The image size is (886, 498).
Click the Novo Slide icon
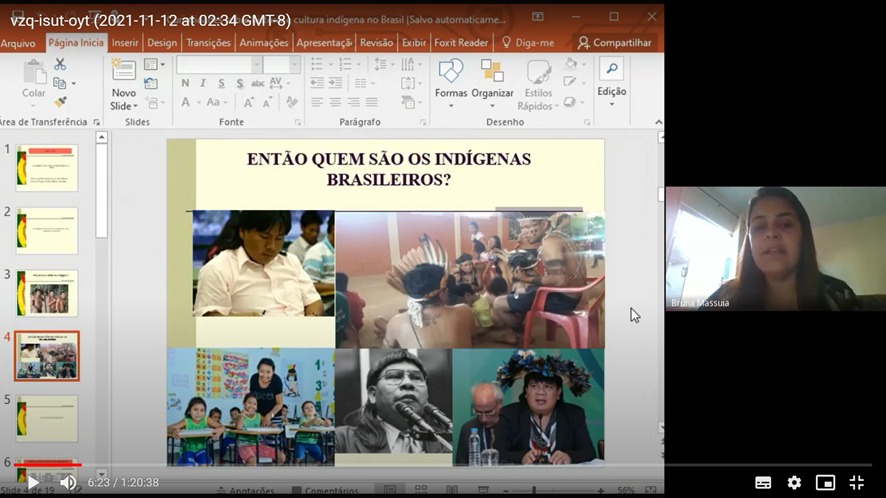tap(123, 70)
